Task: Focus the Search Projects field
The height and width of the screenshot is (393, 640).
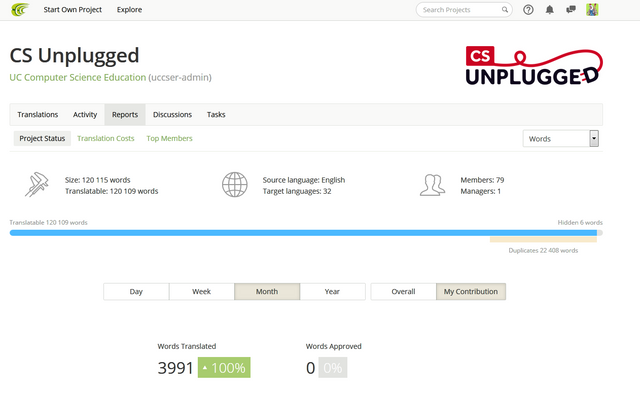Action: pos(464,10)
